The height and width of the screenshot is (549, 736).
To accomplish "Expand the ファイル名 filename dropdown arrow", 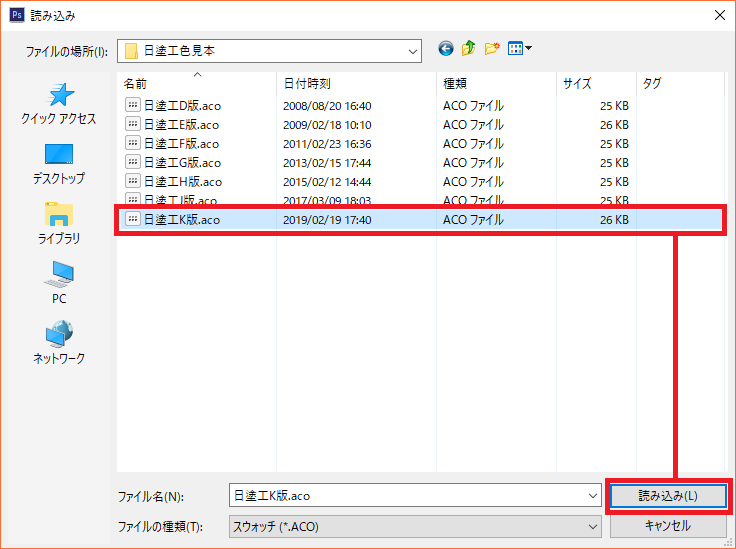I will pyautogui.click(x=592, y=496).
